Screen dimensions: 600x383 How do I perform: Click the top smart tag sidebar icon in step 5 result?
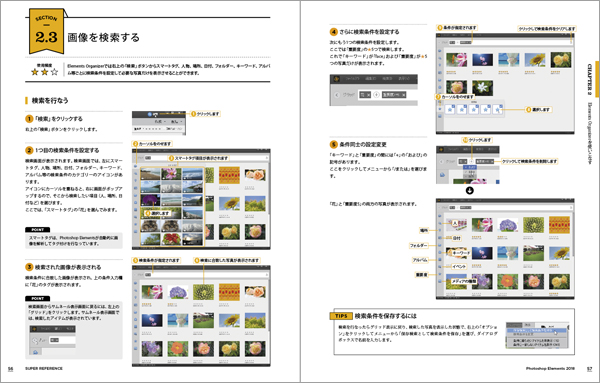(440, 216)
